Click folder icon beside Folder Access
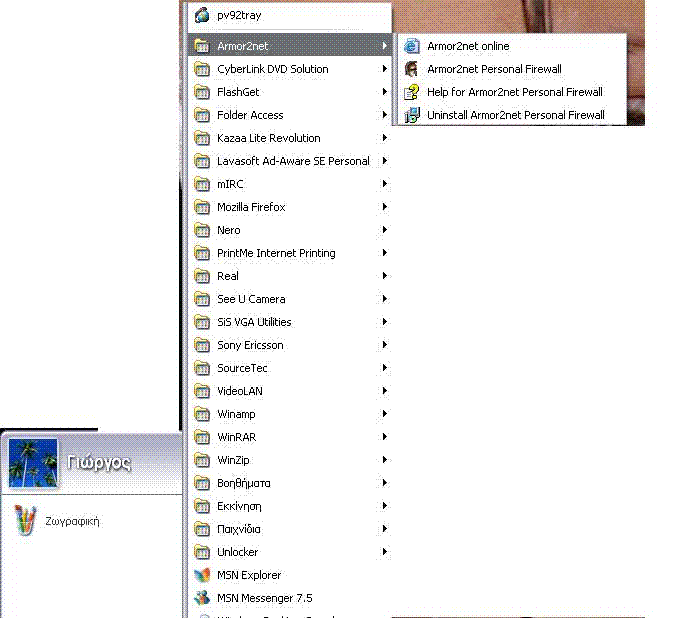Screen dimensions: 673x618 202,115
